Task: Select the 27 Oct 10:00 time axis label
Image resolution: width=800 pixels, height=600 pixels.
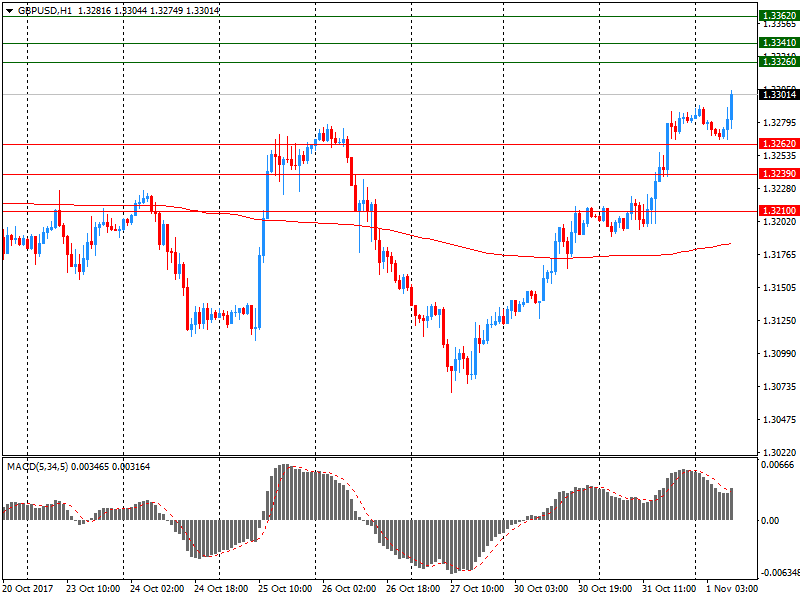Action: click(477, 588)
